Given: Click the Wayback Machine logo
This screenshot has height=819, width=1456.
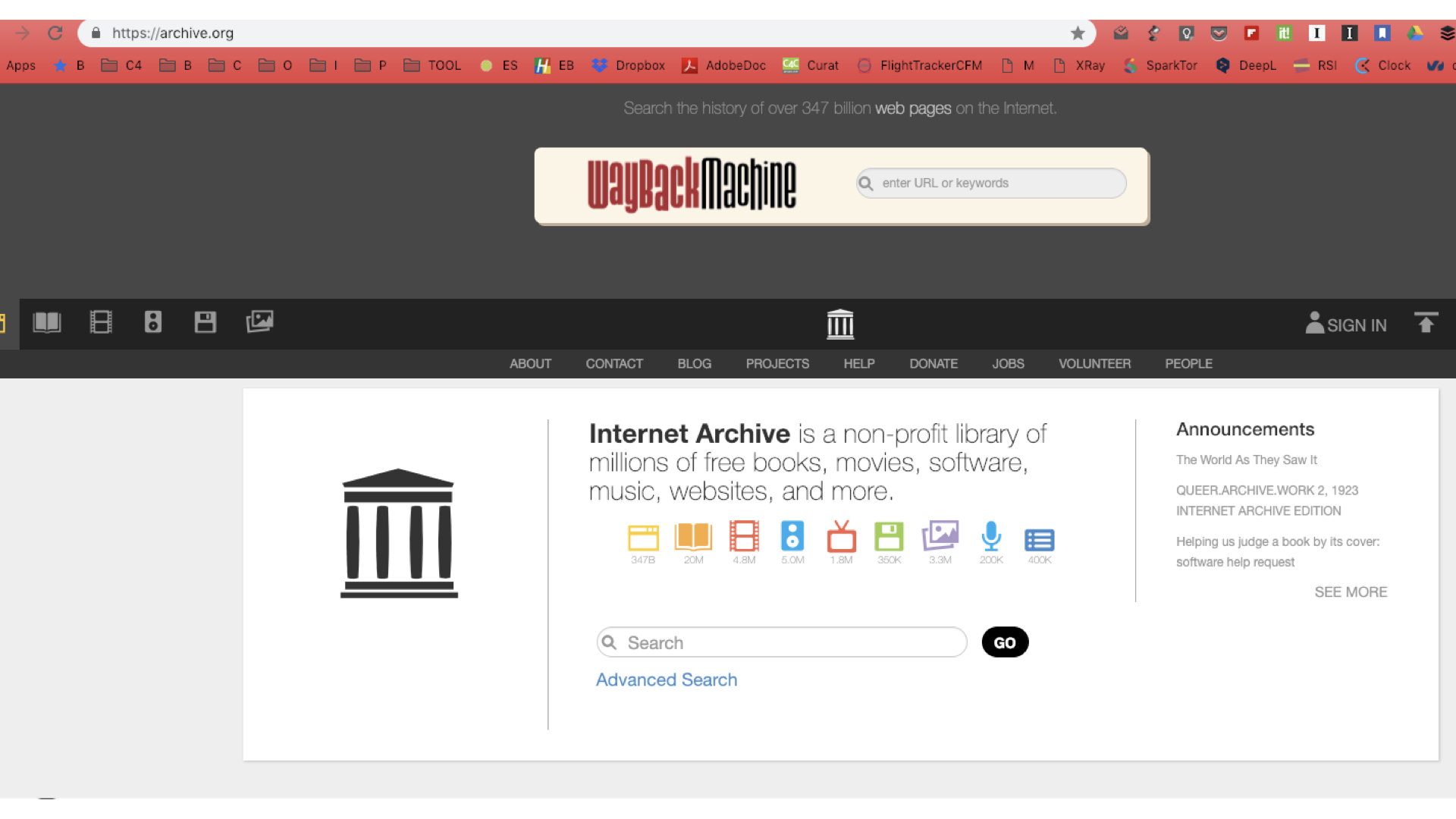Looking at the screenshot, I should click(692, 184).
